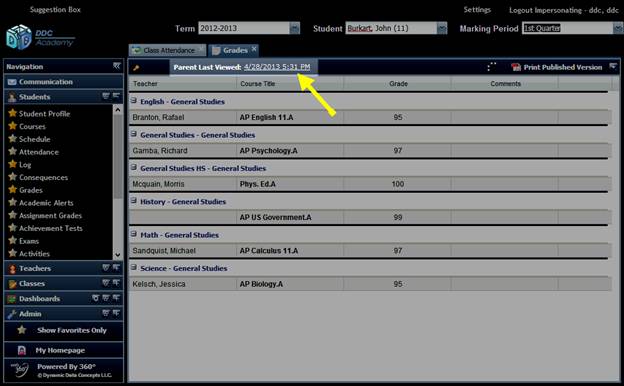Collapse the Navigation panel
Image resolution: width=624 pixels, height=386 pixels.
tap(117, 66)
